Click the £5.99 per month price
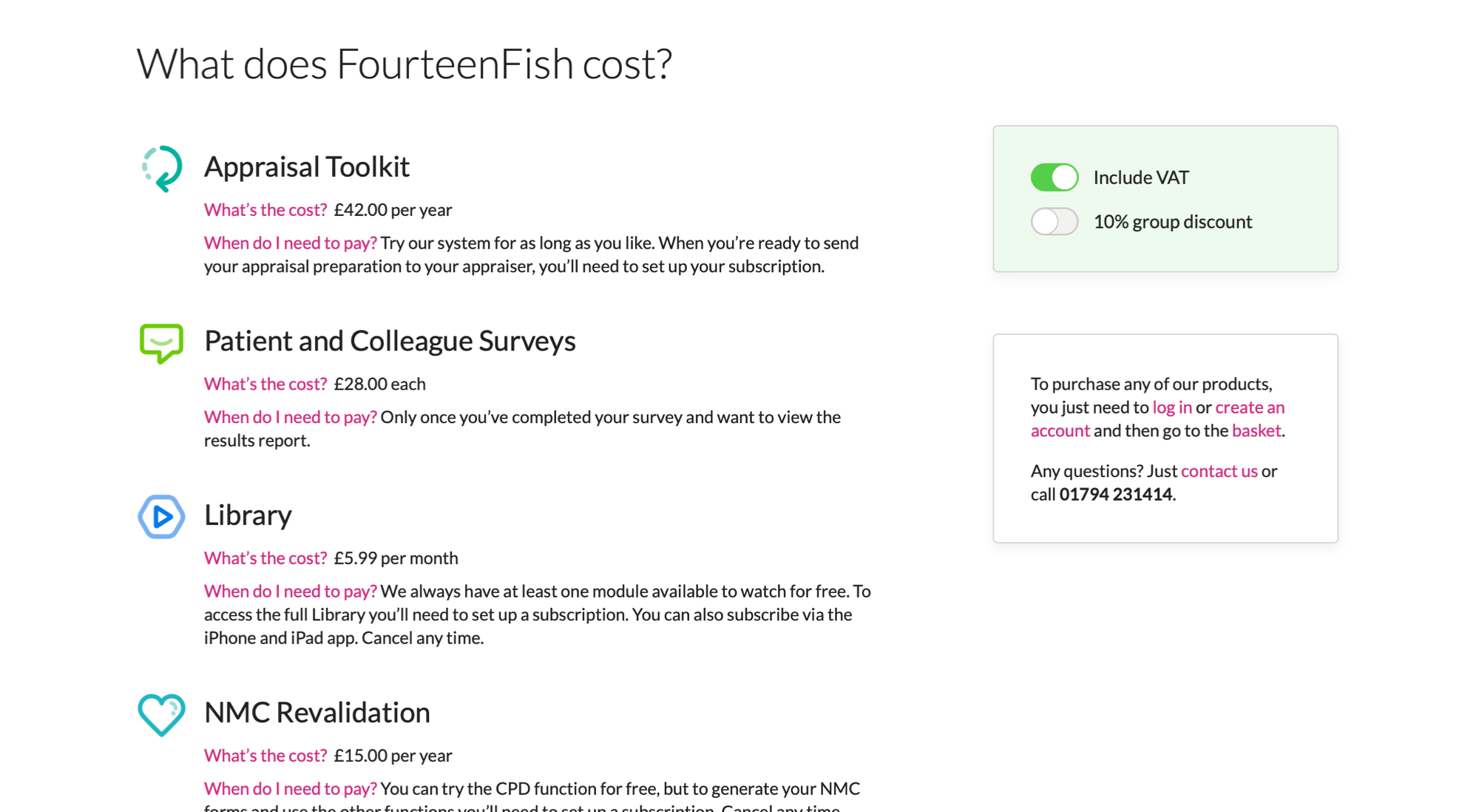The height and width of the screenshot is (812, 1479). coord(396,558)
